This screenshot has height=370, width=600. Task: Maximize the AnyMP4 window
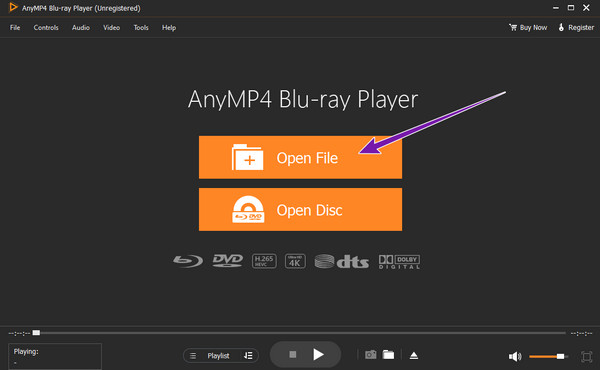[x=571, y=8]
